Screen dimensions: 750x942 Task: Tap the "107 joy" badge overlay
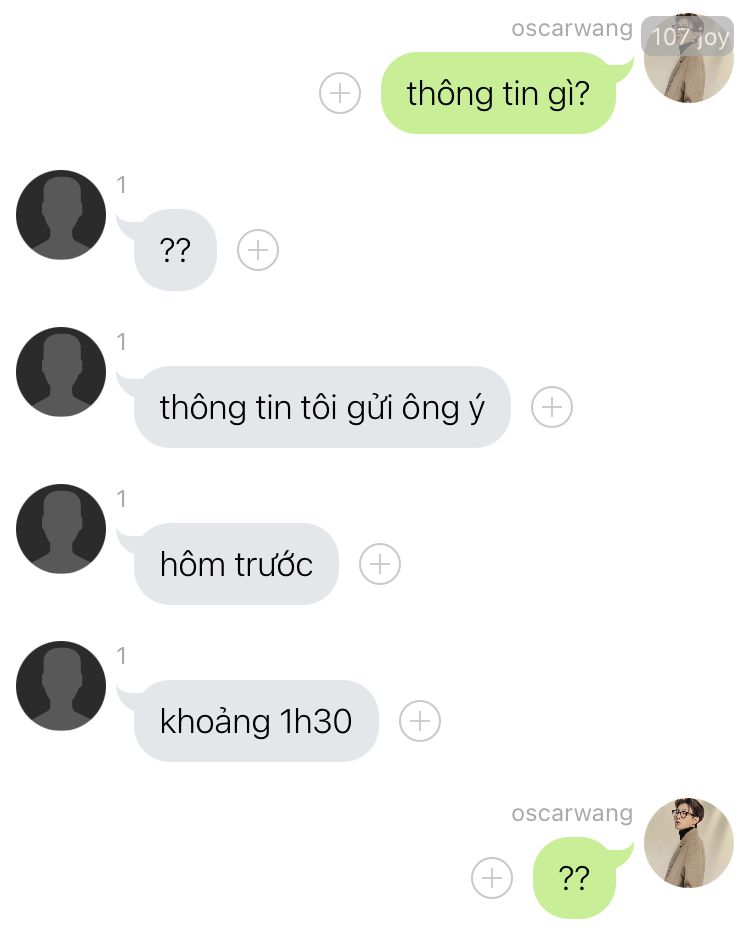pos(688,36)
